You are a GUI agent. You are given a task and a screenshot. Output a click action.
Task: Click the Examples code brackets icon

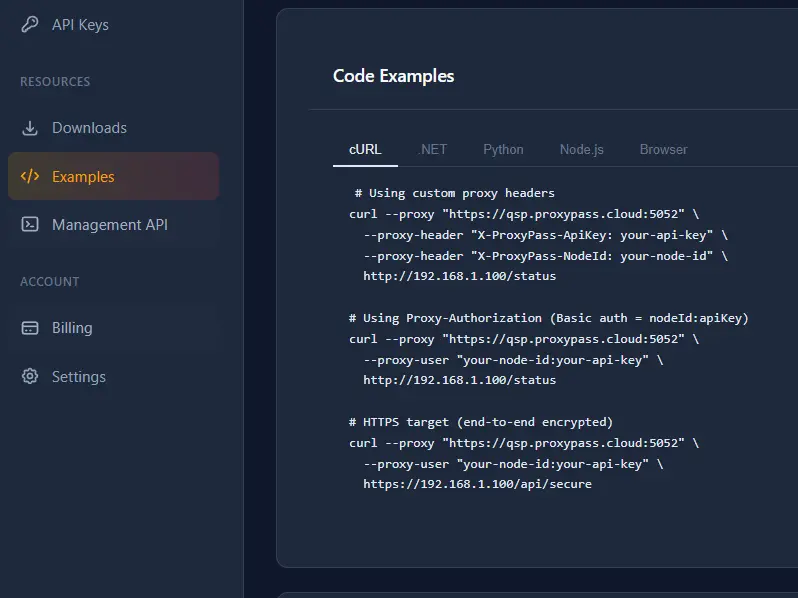tap(30, 176)
